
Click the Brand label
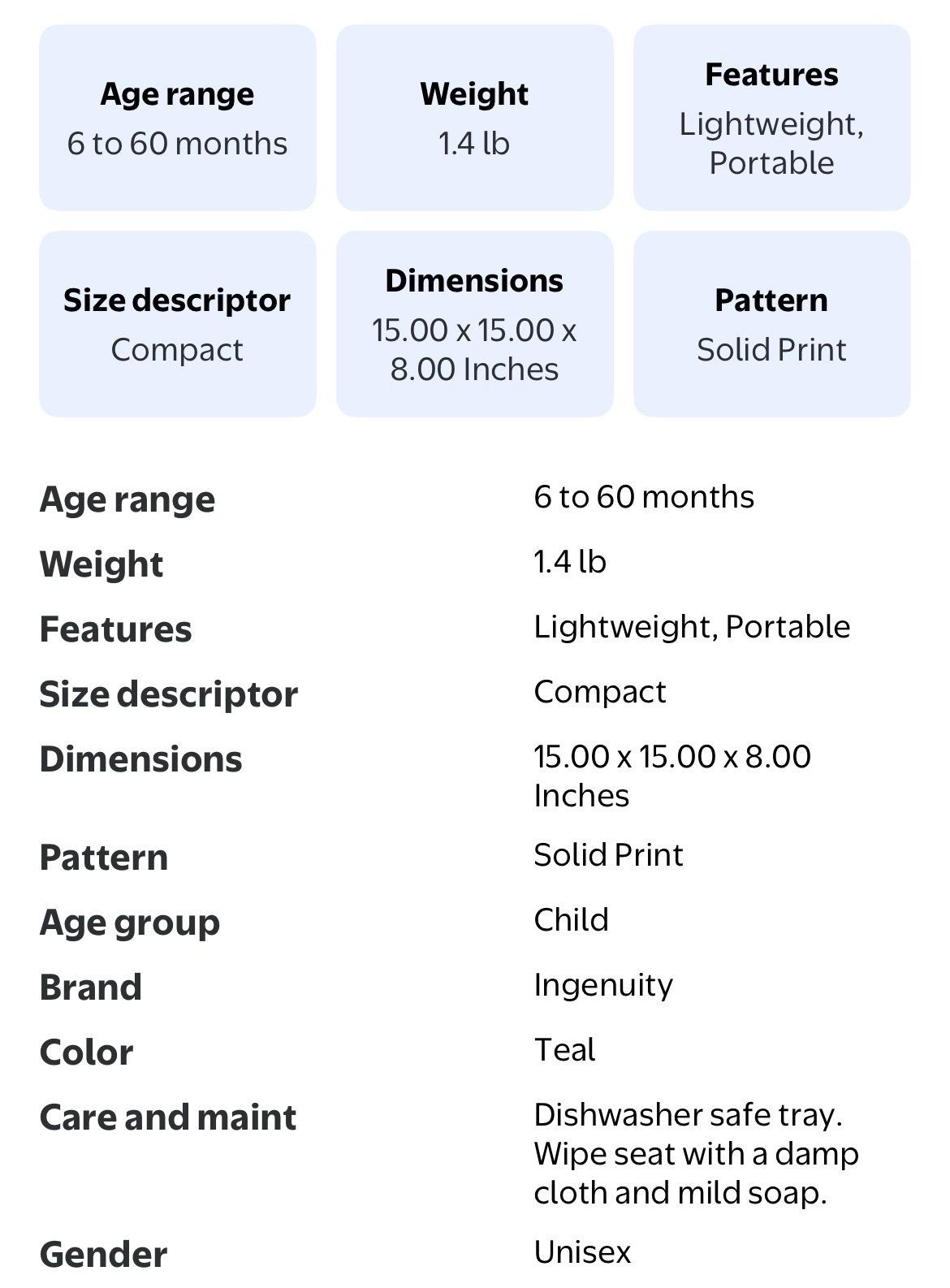90,988
